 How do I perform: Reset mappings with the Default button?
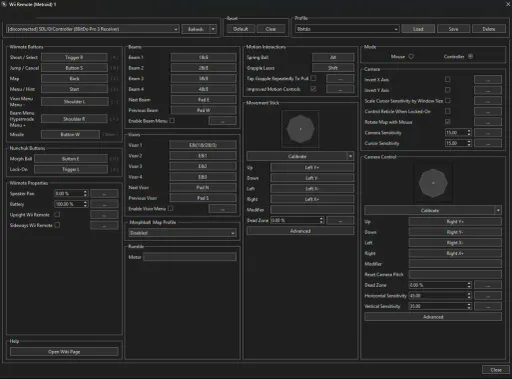coord(241,29)
